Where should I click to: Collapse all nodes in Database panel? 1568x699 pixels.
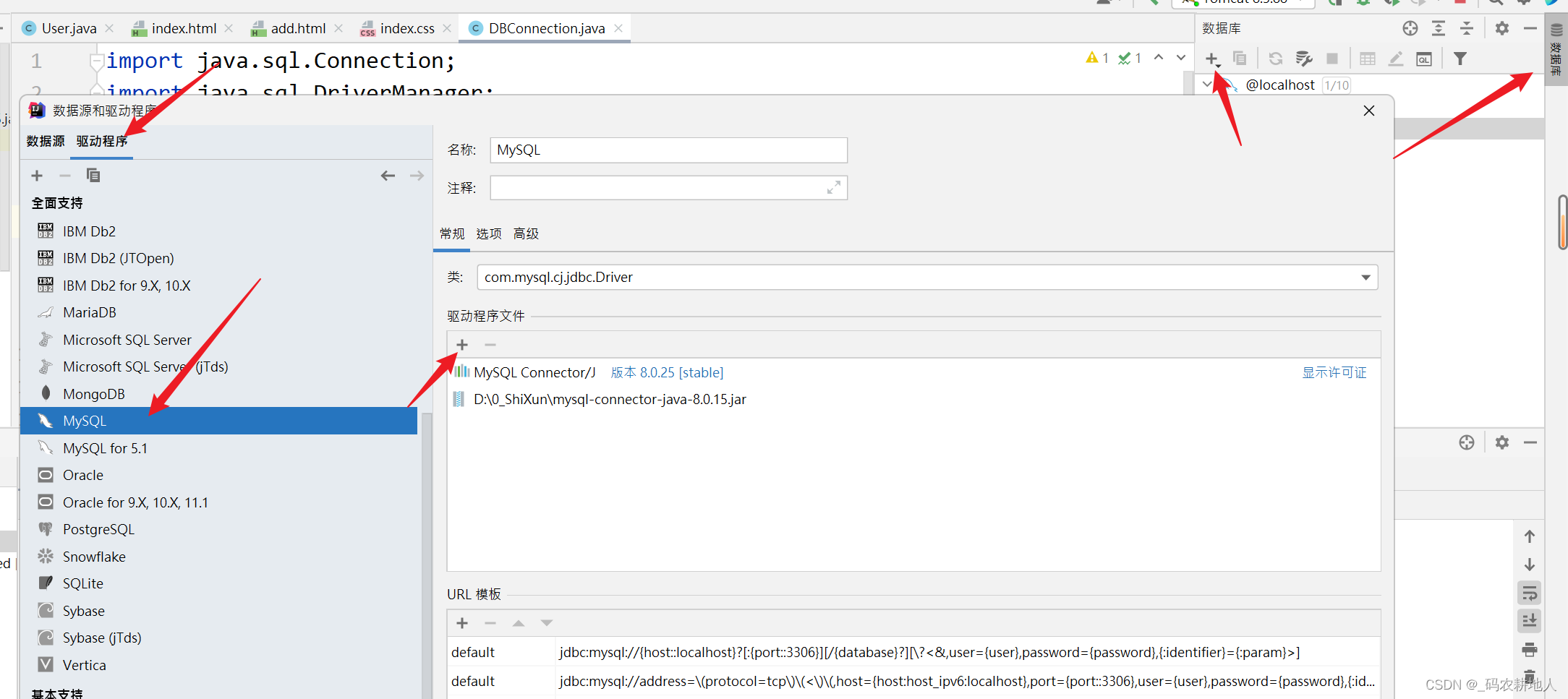pyautogui.click(x=1467, y=28)
